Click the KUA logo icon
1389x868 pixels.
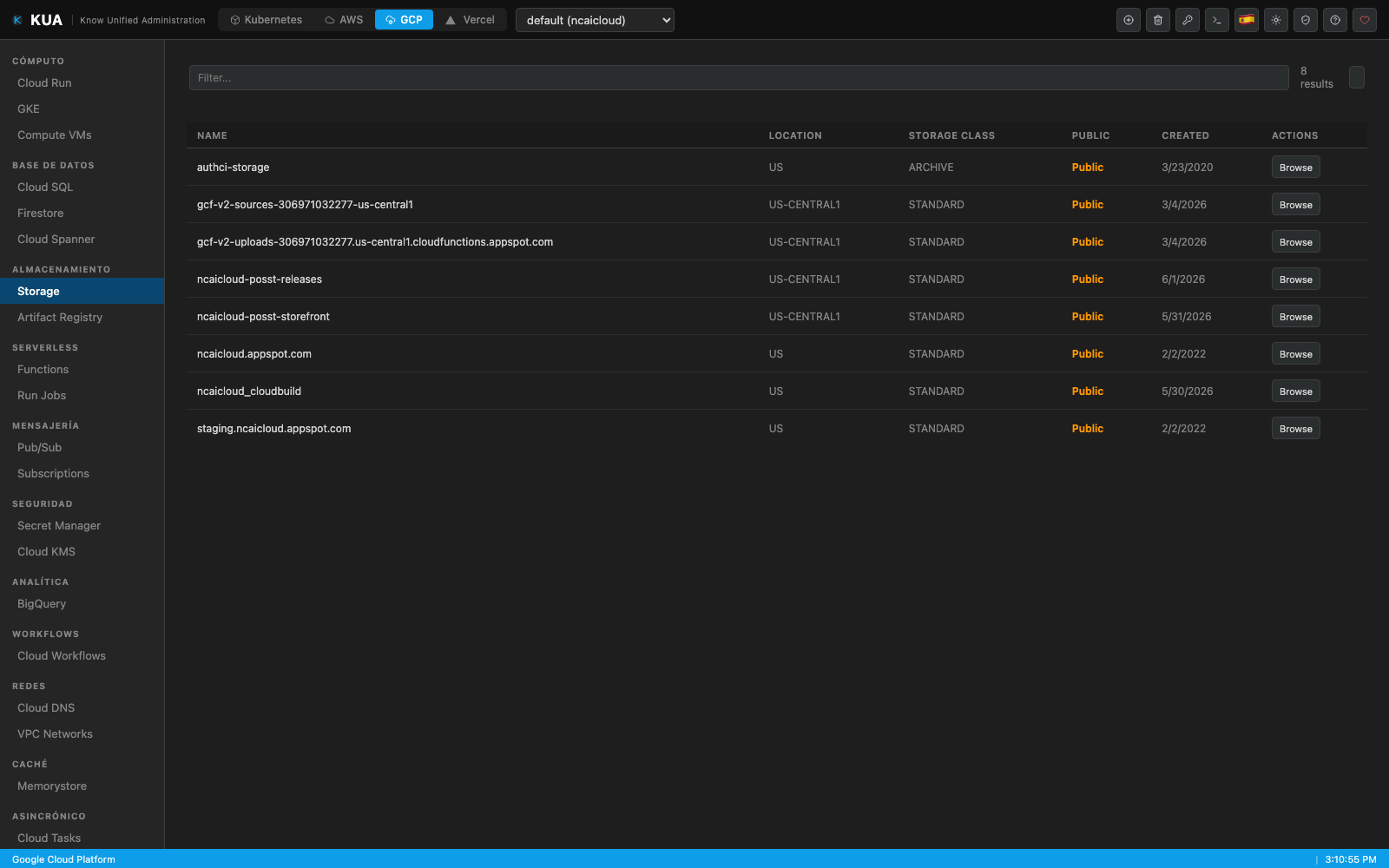click(x=17, y=20)
